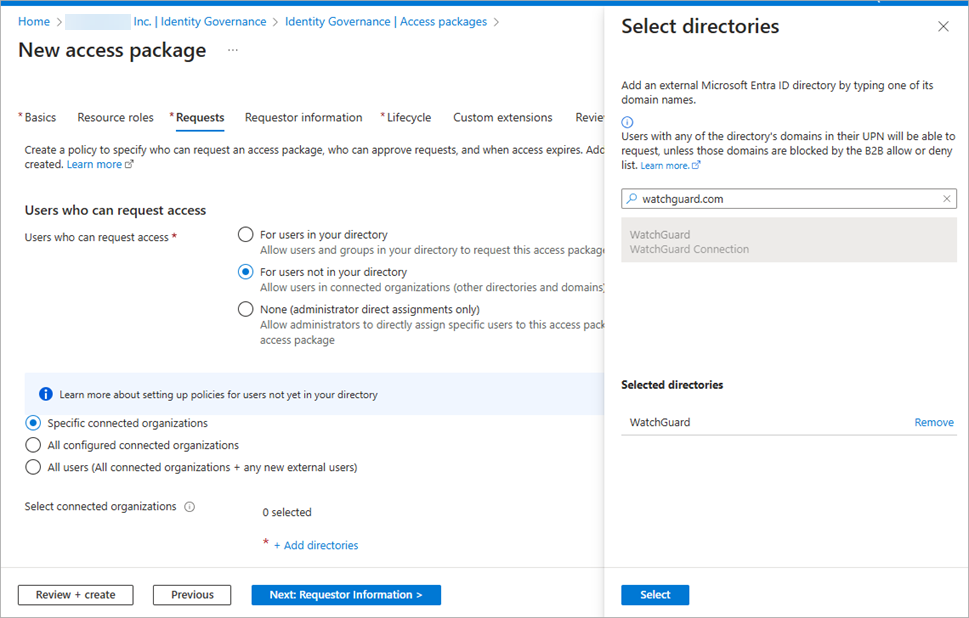The image size is (969, 618).
Task: Remove WatchGuard from selected directories
Action: click(x=932, y=422)
